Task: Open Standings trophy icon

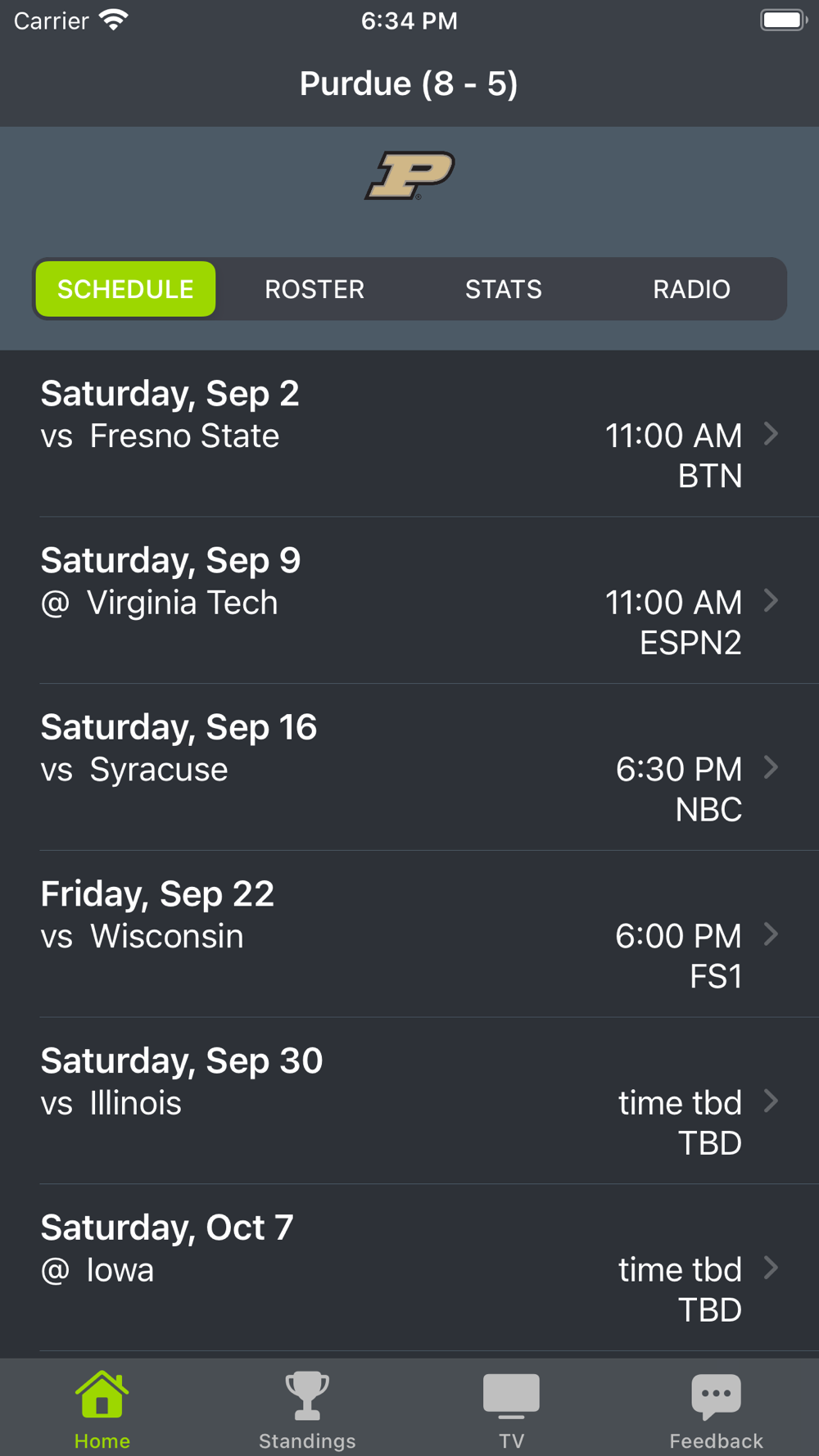Action: point(307,1395)
